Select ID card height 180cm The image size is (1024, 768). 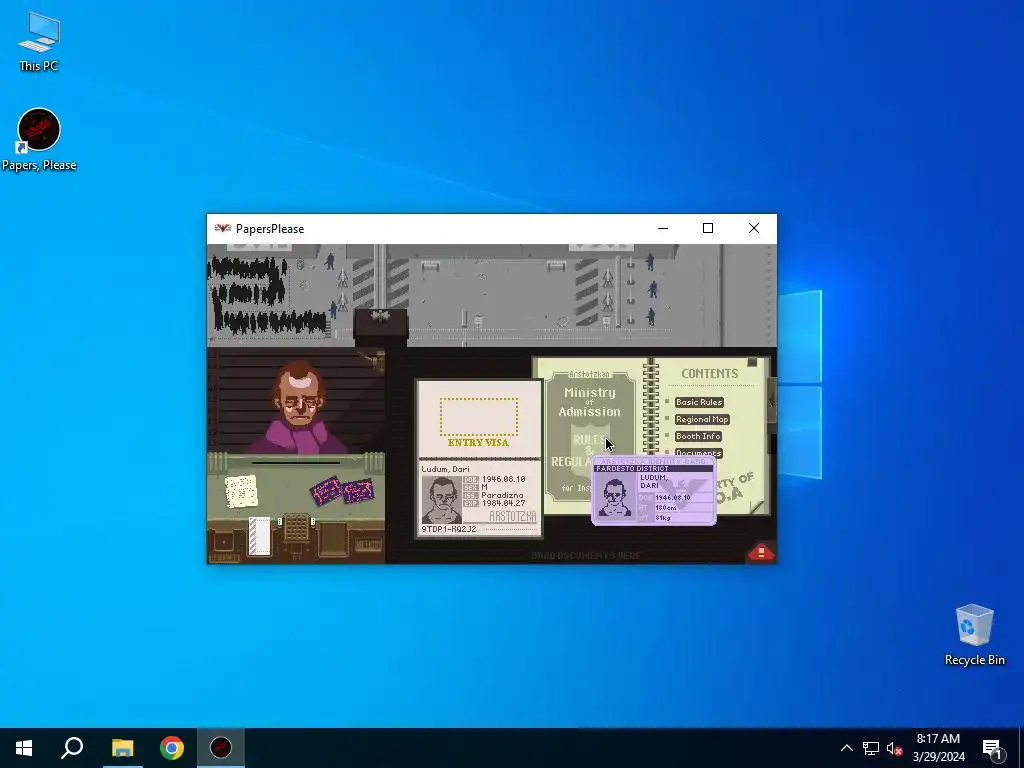(x=665, y=507)
